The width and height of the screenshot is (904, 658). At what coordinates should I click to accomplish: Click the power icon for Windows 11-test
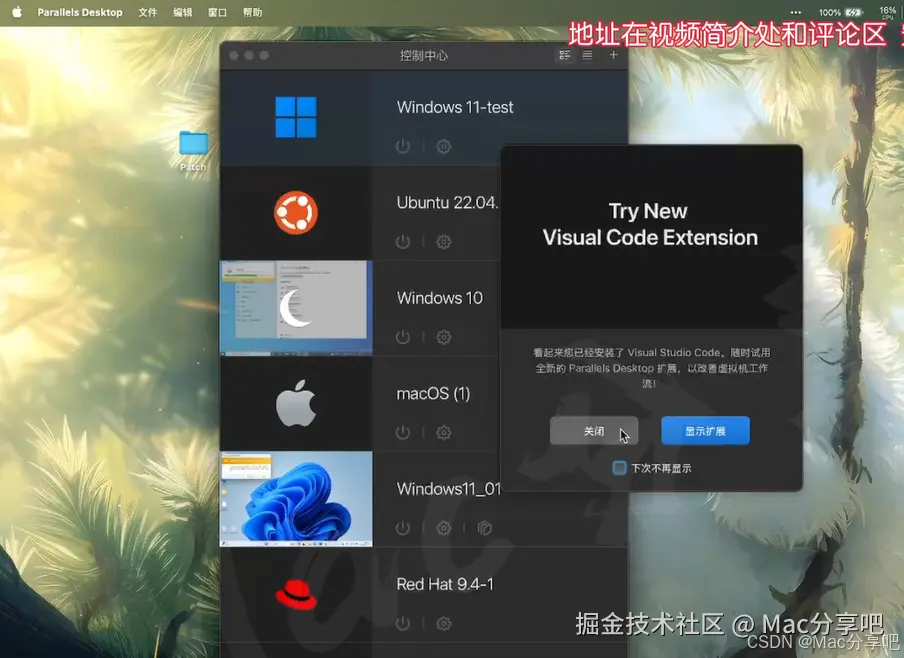(x=403, y=146)
